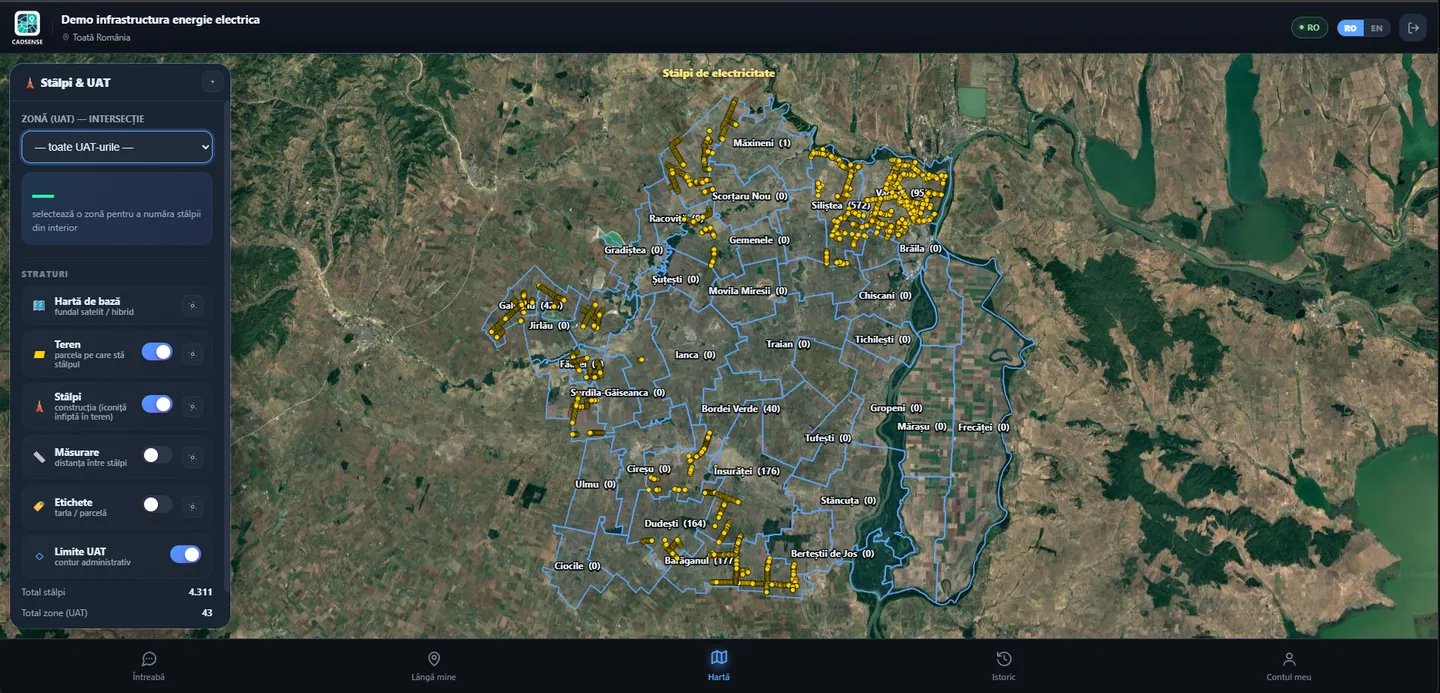This screenshot has width=1440, height=693.
Task: Click the Movila Miresii (0) map label
Action: click(x=748, y=291)
